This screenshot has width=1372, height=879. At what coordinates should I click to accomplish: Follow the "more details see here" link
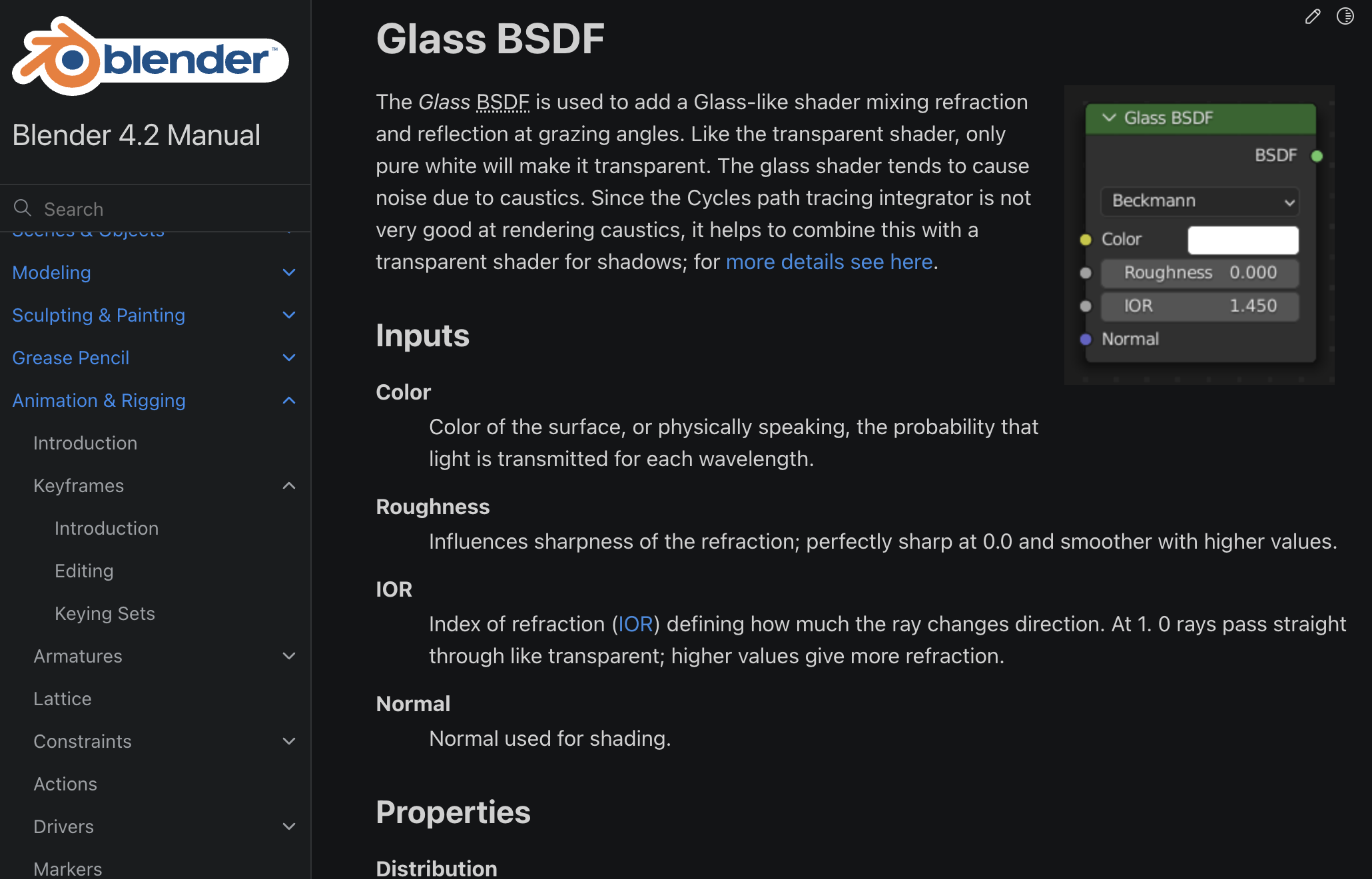tap(829, 262)
